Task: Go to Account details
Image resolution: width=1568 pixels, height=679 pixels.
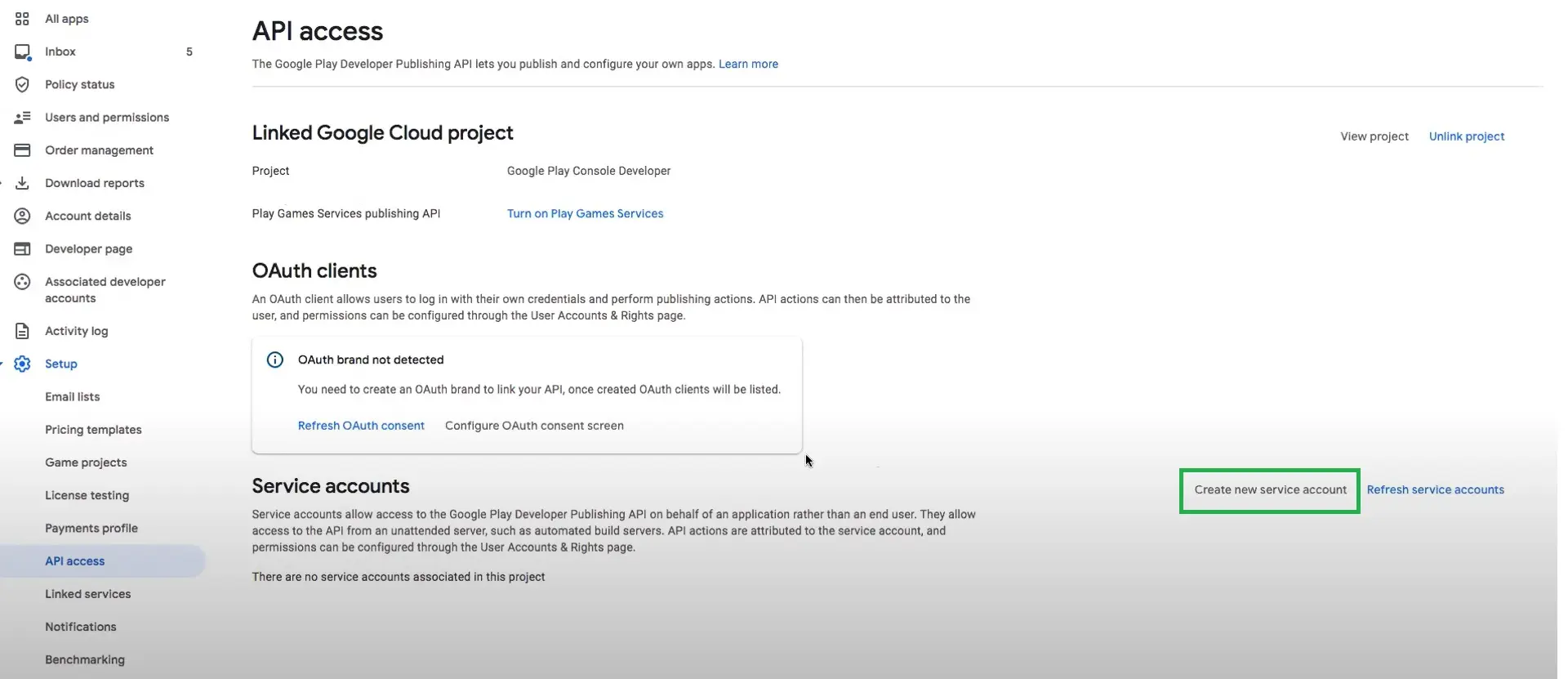Action: (88, 216)
